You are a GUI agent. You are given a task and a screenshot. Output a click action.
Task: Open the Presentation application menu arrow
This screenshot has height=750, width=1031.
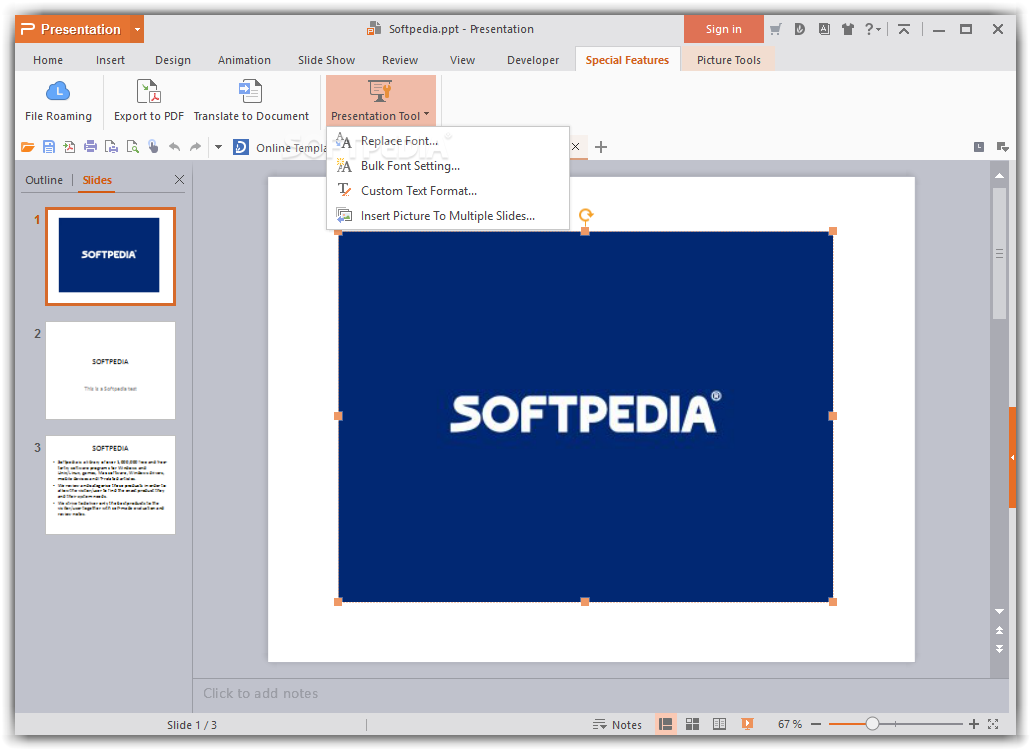(137, 29)
